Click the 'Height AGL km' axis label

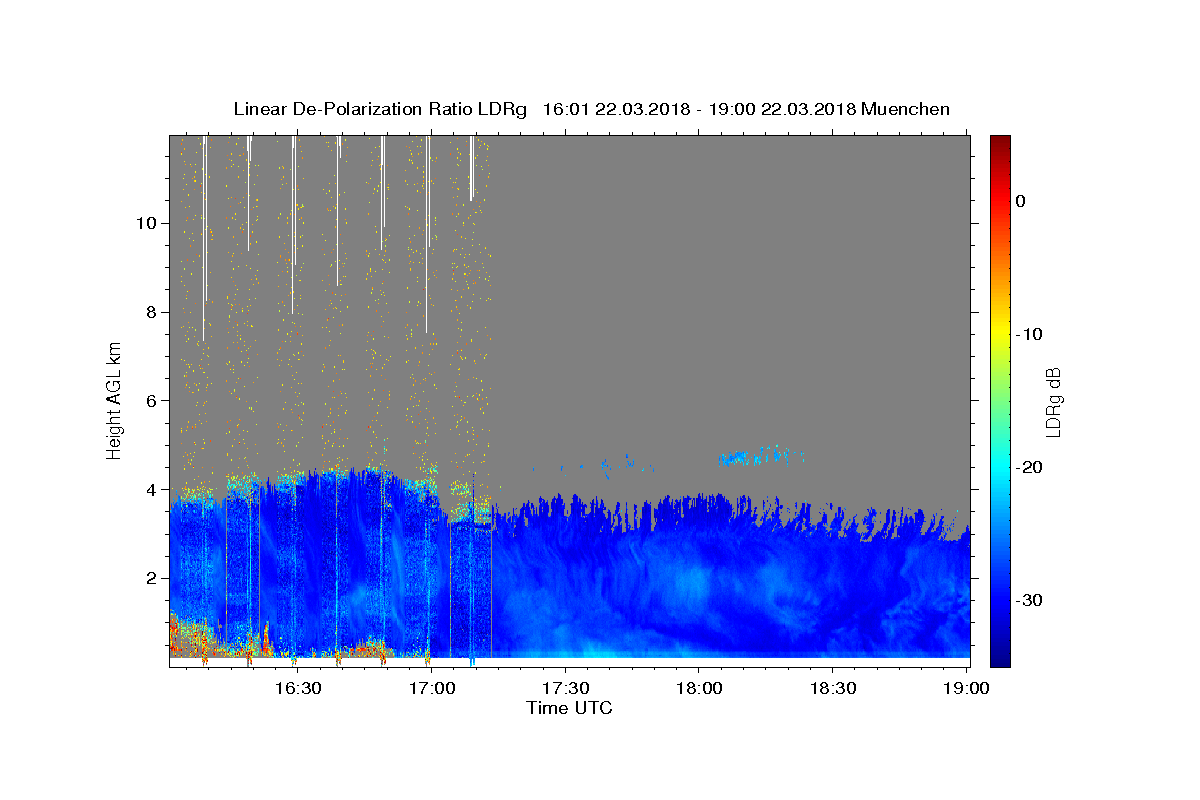[x=115, y=399]
